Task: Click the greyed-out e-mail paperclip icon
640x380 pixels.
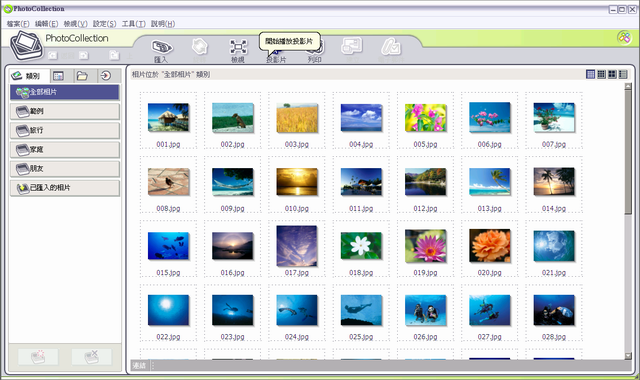Action: tap(391, 47)
